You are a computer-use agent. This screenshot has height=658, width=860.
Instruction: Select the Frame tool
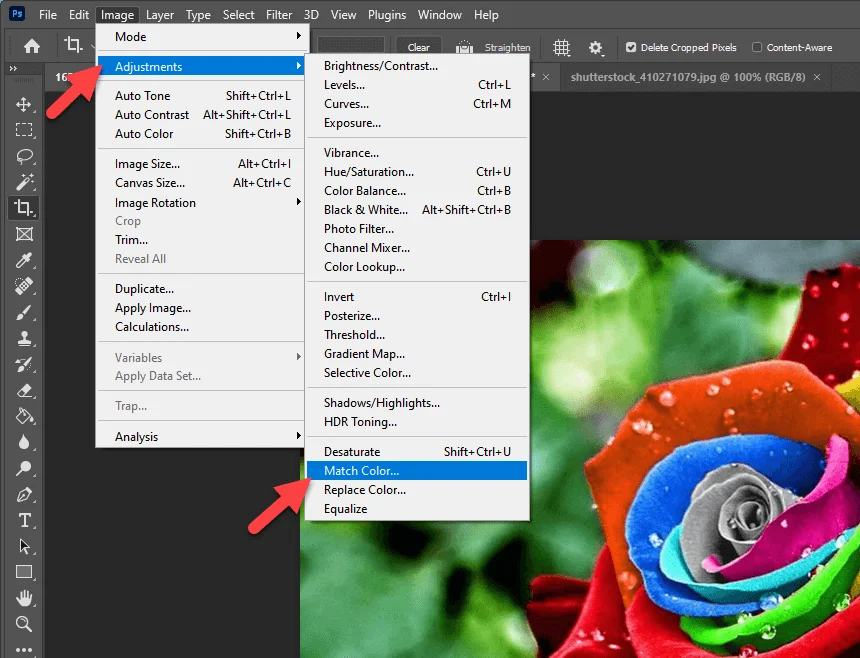click(24, 234)
